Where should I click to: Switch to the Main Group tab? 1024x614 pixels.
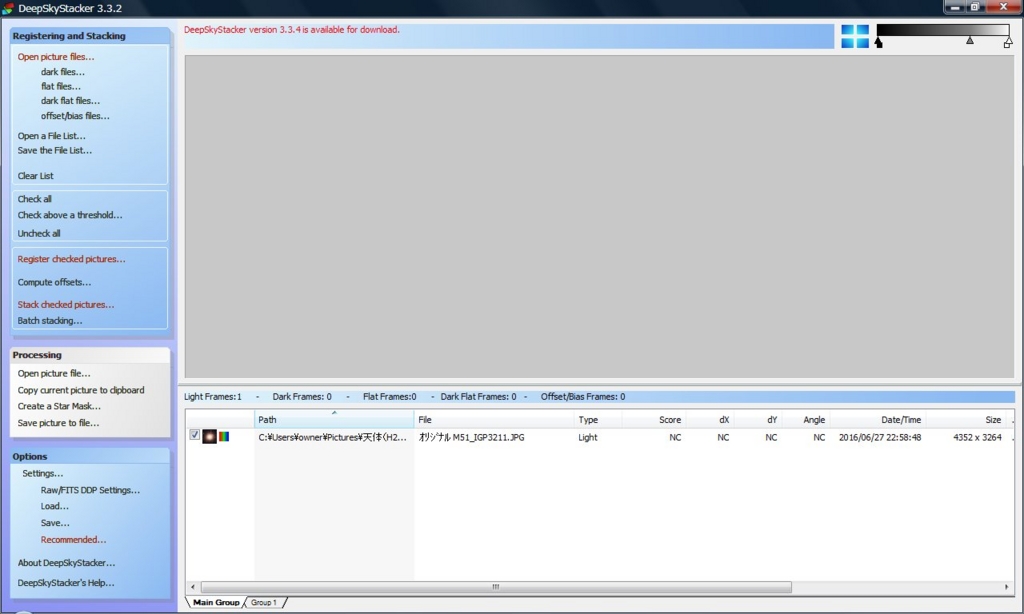coord(216,602)
